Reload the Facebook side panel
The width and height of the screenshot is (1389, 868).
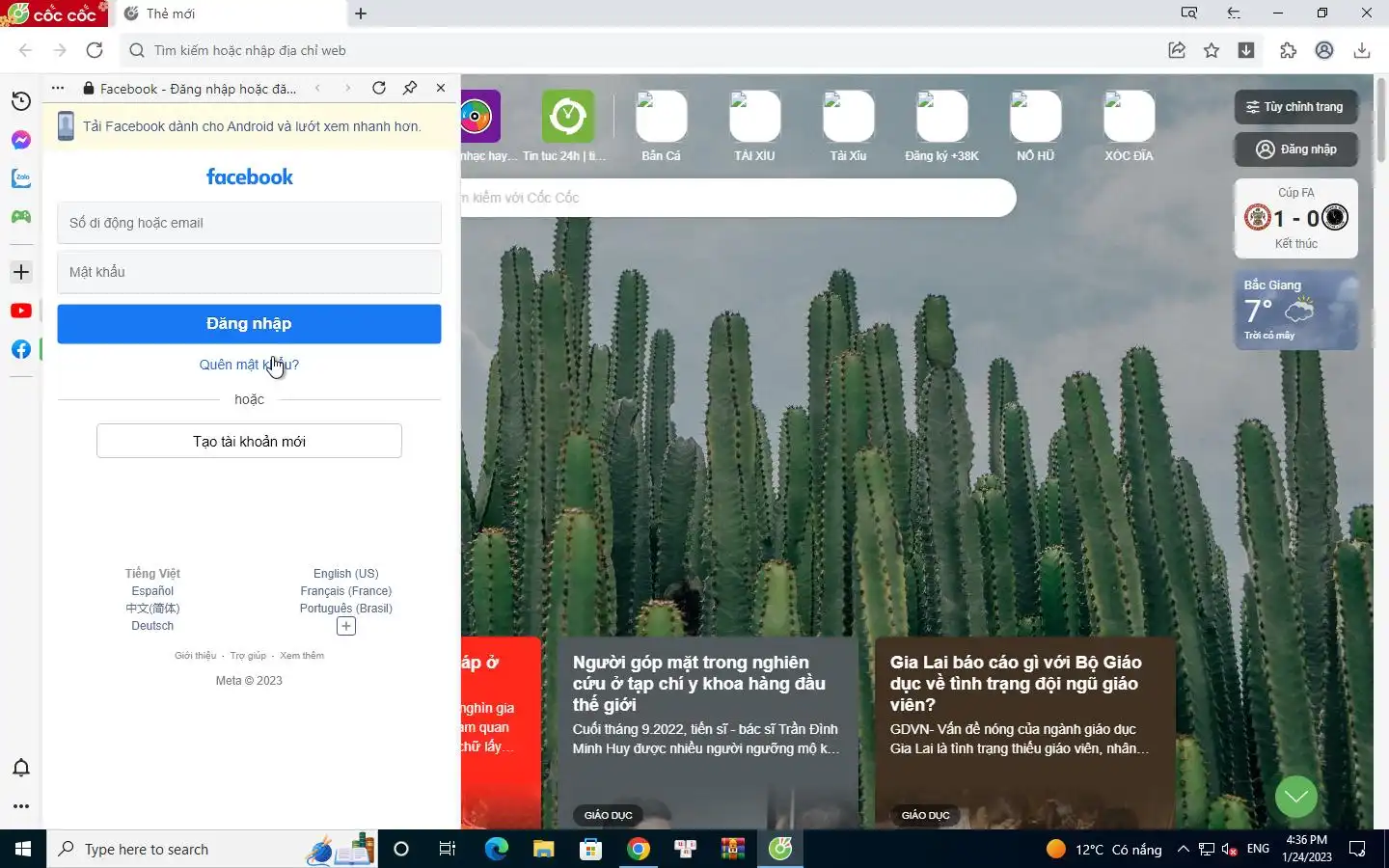[379, 88]
